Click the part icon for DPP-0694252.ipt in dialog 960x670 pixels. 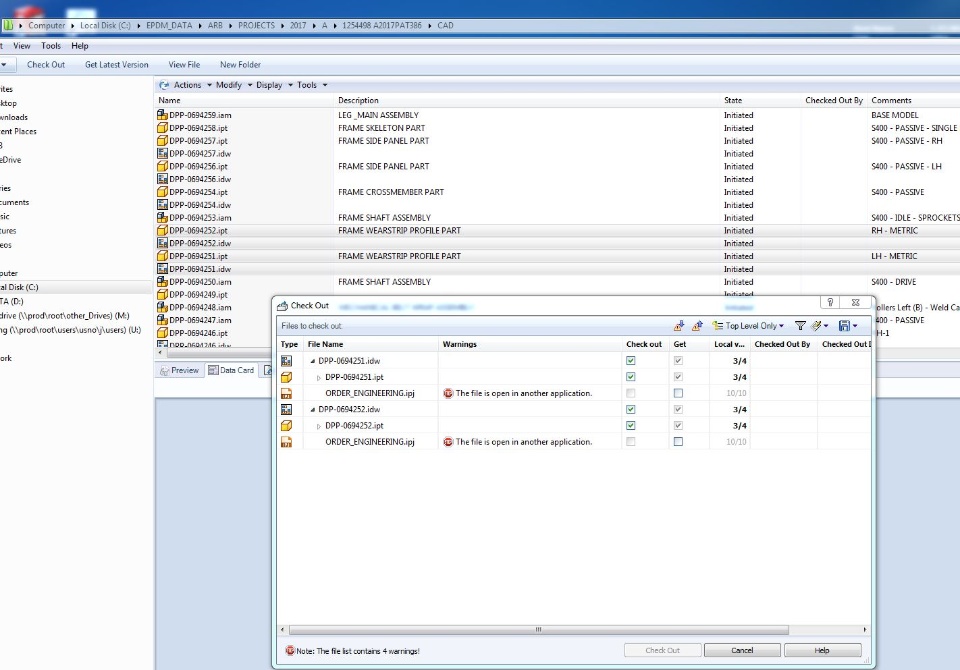(286, 426)
